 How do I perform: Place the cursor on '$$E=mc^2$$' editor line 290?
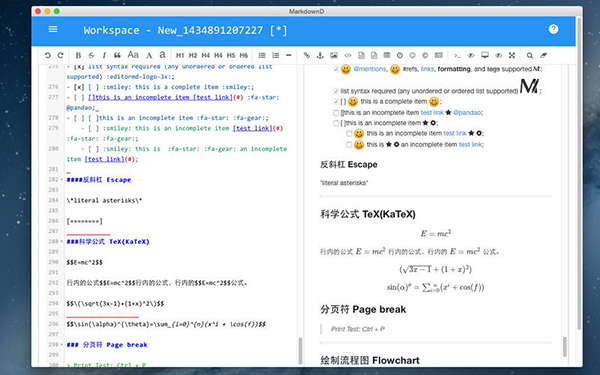click(x=85, y=262)
